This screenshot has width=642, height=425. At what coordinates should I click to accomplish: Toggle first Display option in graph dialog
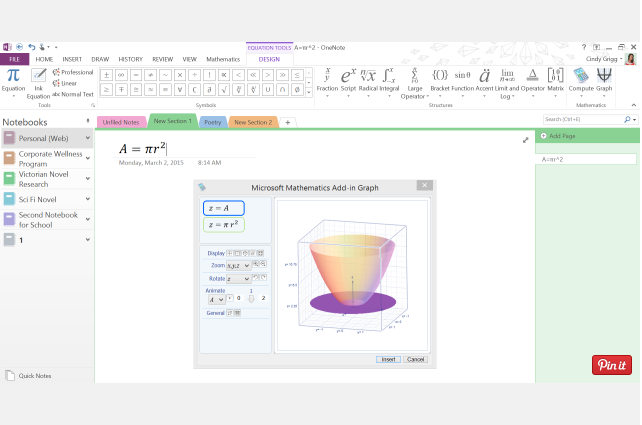pos(230,253)
